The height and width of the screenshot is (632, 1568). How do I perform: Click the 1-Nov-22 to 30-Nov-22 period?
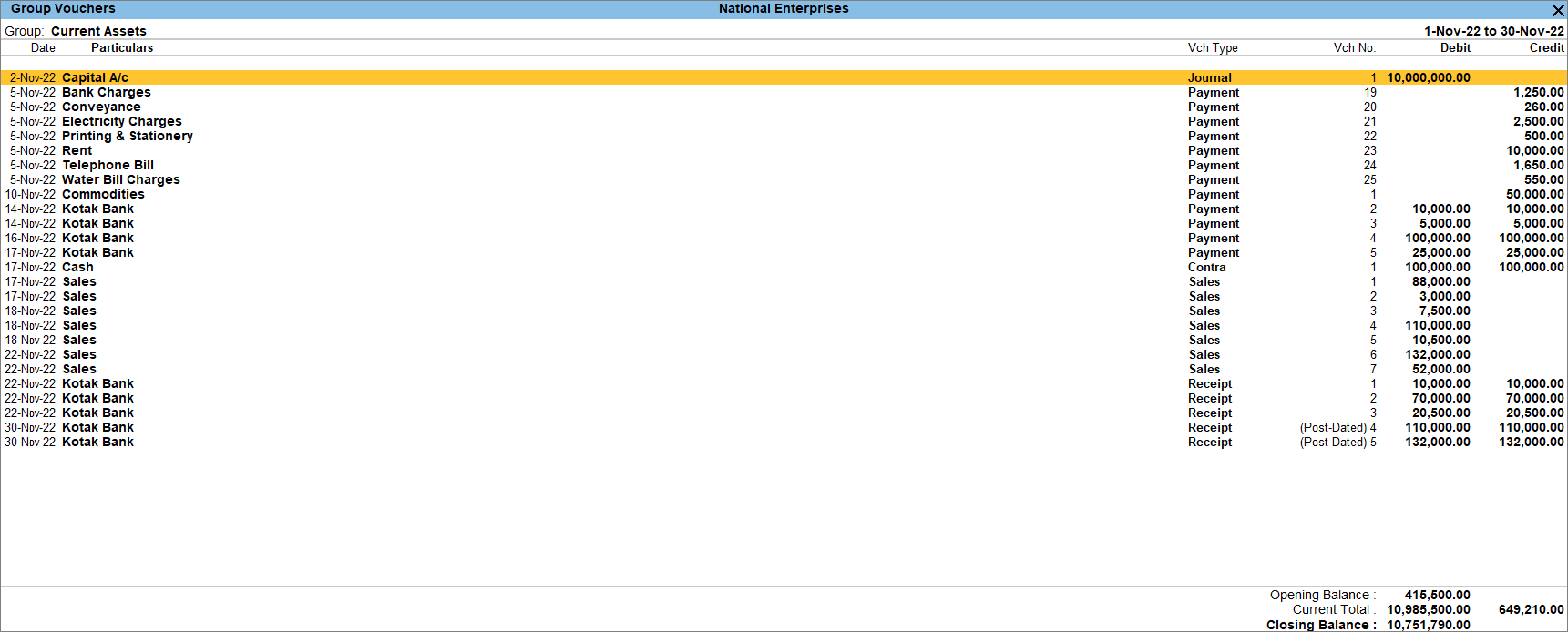click(1494, 31)
